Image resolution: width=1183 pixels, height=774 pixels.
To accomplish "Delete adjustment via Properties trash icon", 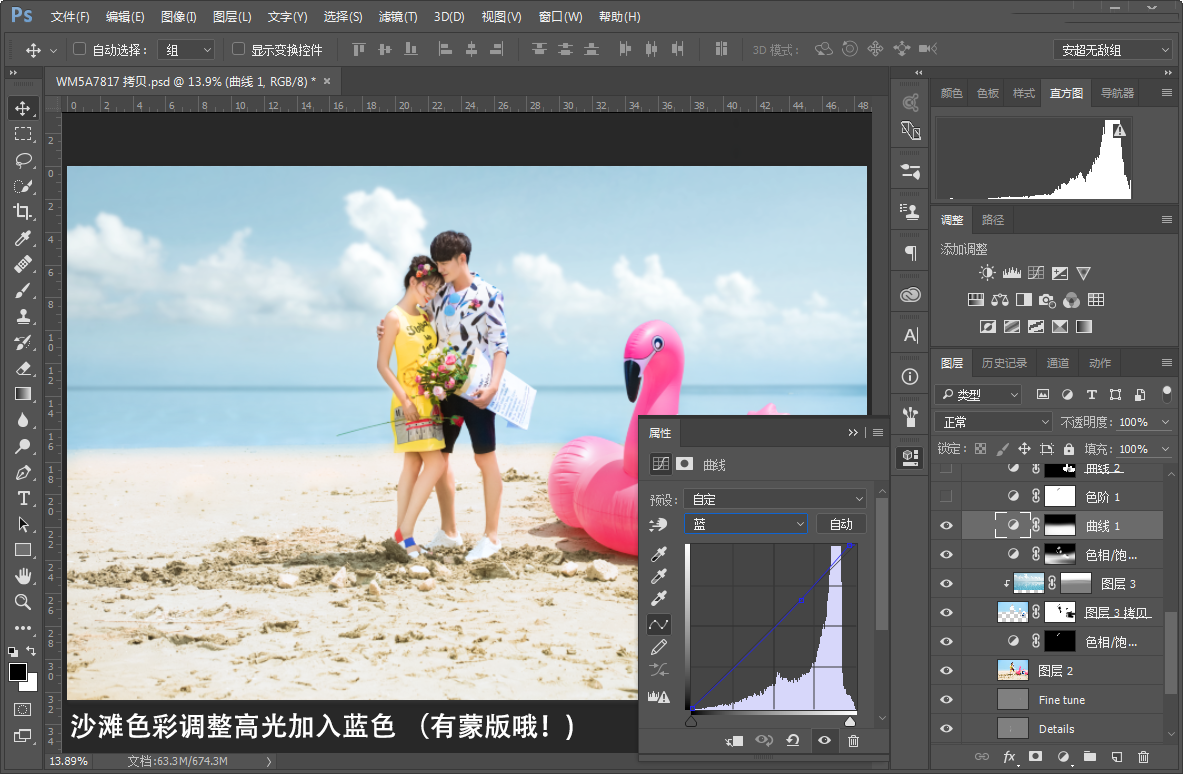I will pyautogui.click(x=853, y=741).
